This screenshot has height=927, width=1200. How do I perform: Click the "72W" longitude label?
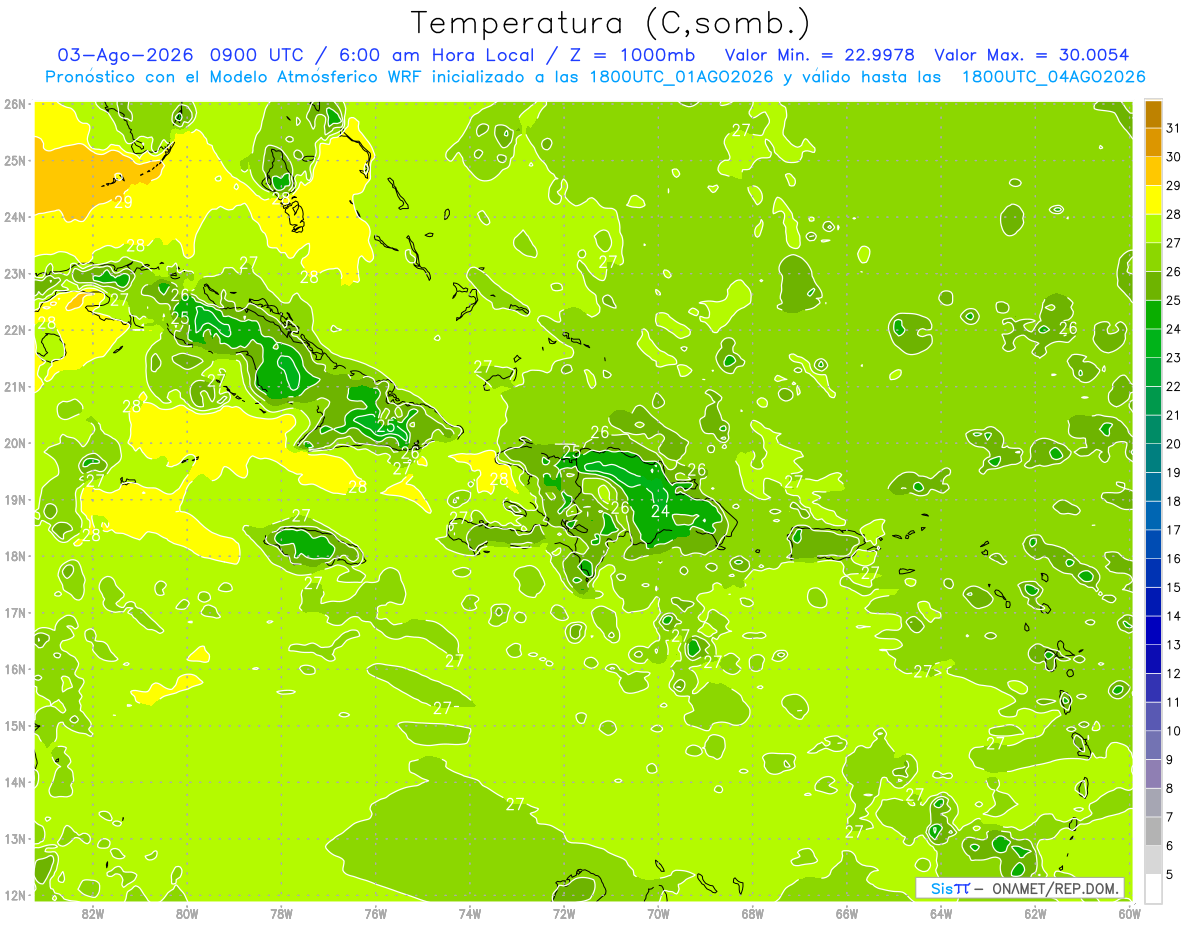click(x=564, y=913)
